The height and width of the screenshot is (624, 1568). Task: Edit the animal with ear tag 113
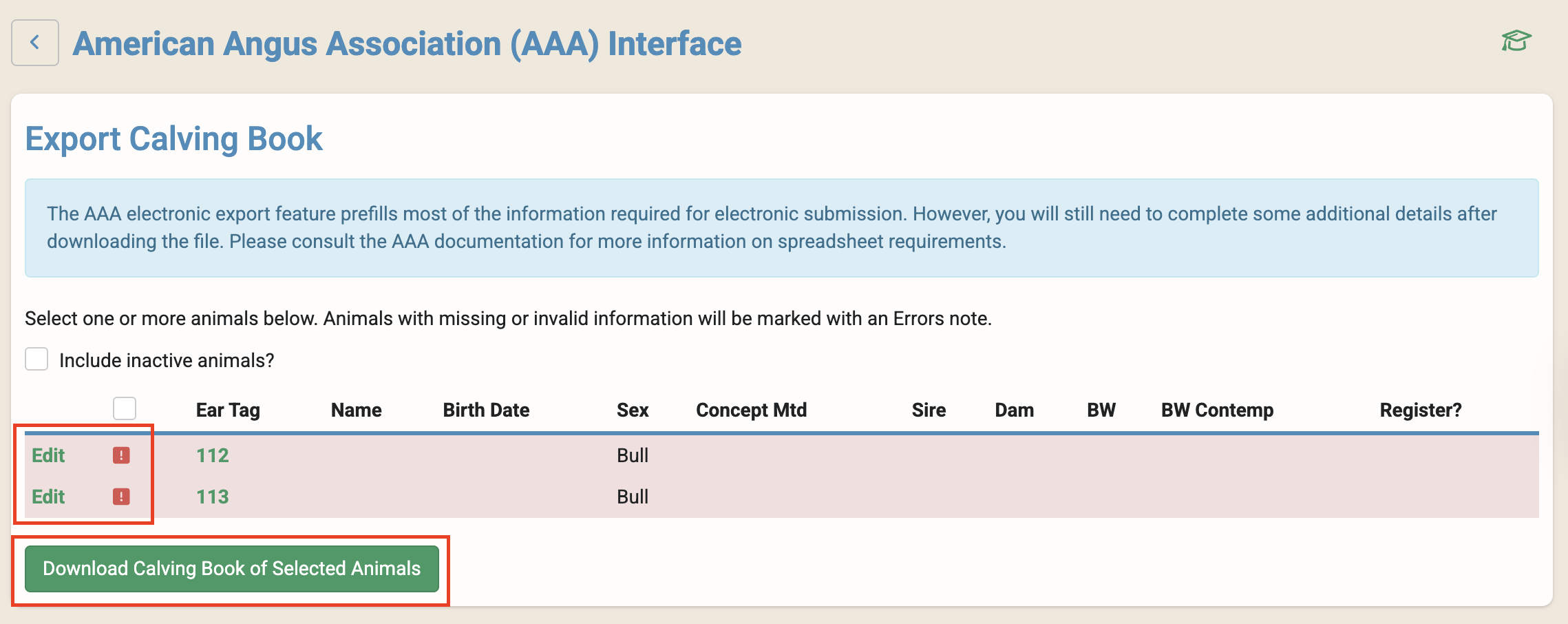coord(48,497)
